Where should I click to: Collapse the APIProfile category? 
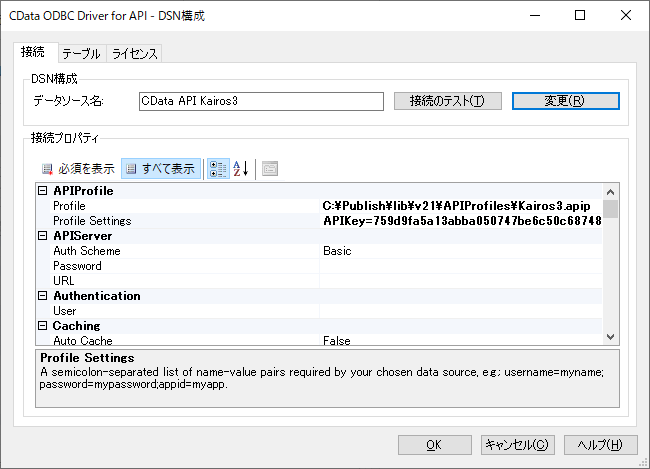click(43, 191)
